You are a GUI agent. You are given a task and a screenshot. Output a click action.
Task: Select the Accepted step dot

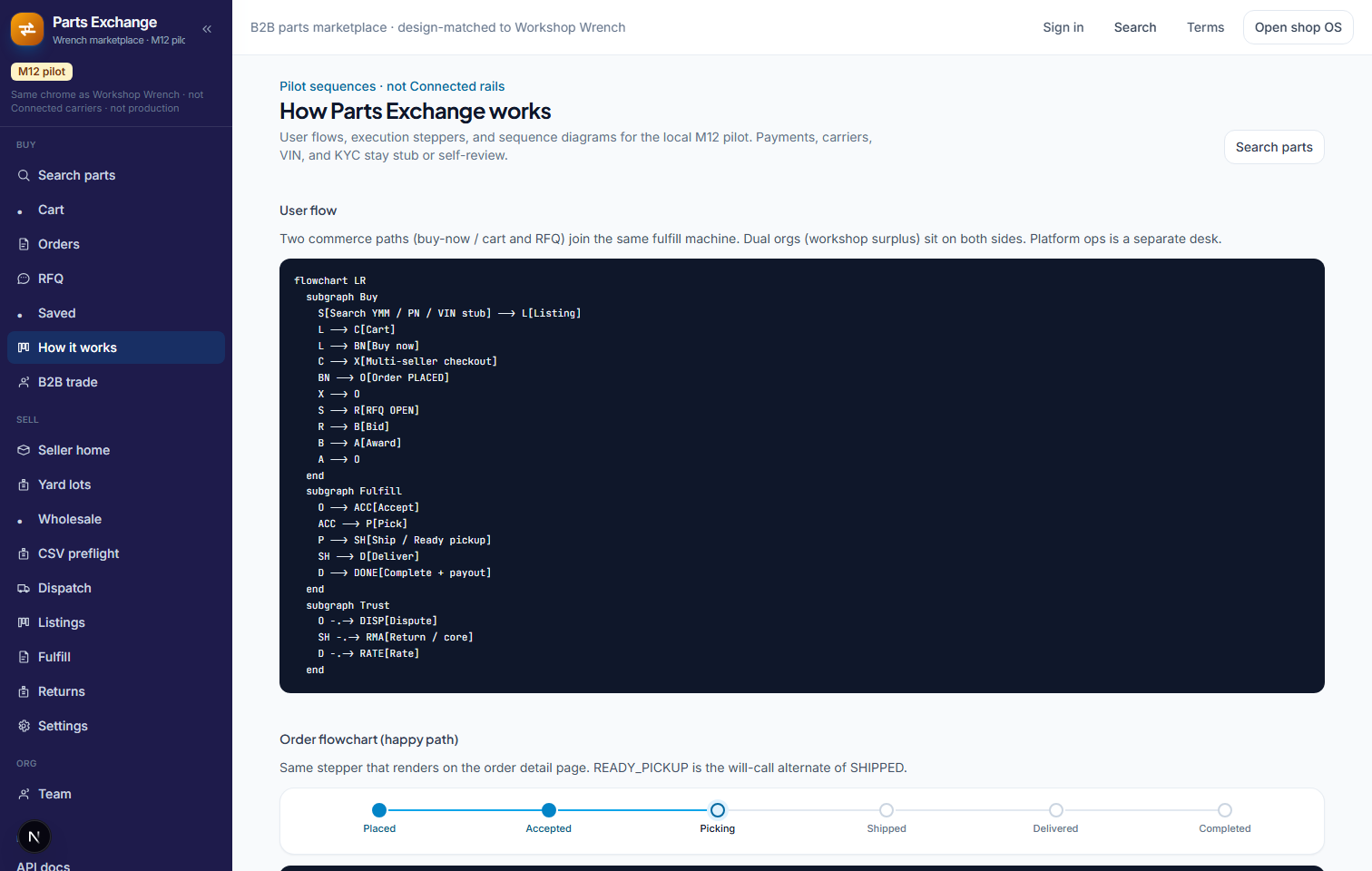549,810
